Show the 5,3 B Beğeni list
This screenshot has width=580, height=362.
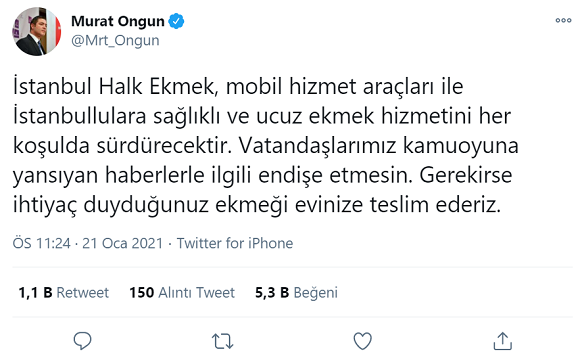click(x=296, y=292)
